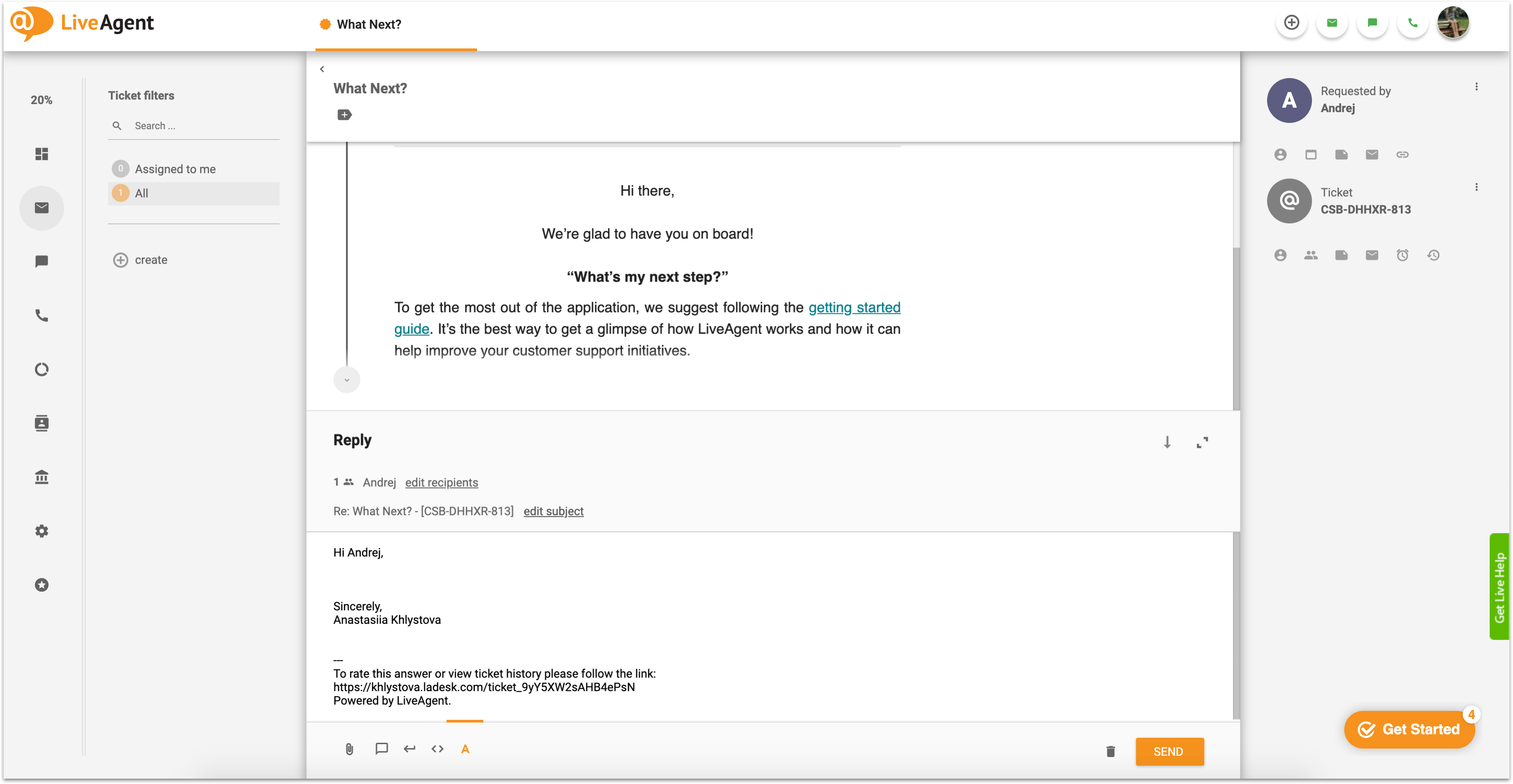Click the group icon under Ticket
This screenshot has width=1513, height=784.
[1311, 255]
